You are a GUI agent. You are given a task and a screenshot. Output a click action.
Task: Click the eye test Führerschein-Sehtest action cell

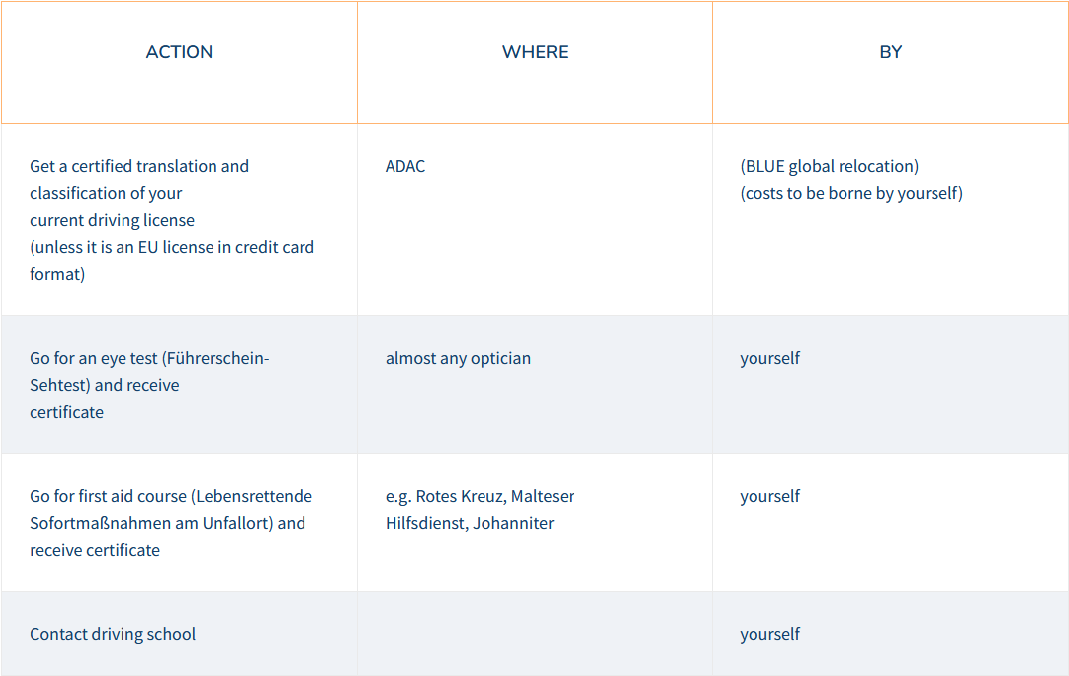179,384
